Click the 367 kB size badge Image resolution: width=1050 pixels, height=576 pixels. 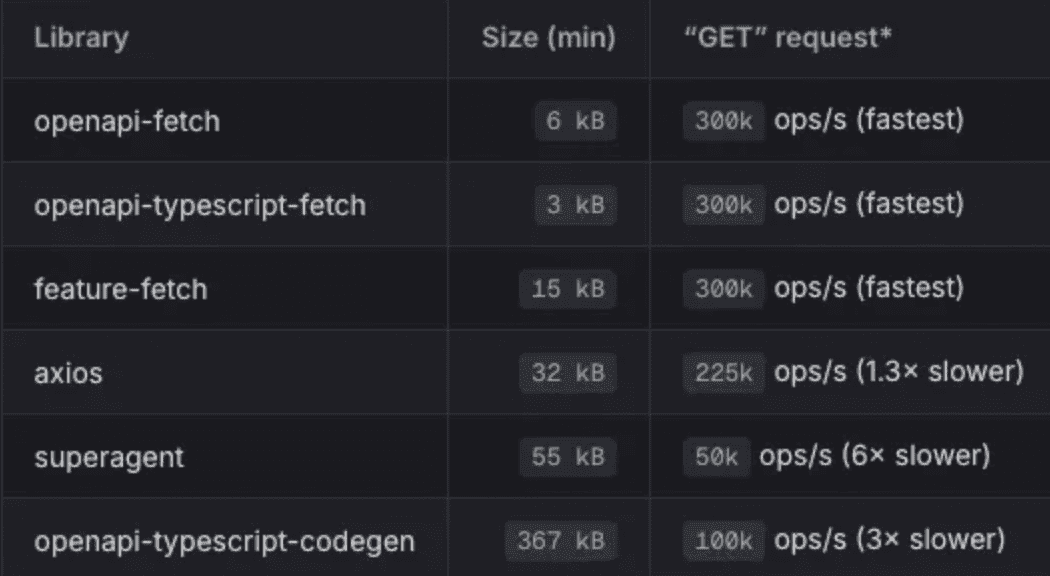[x=561, y=542]
